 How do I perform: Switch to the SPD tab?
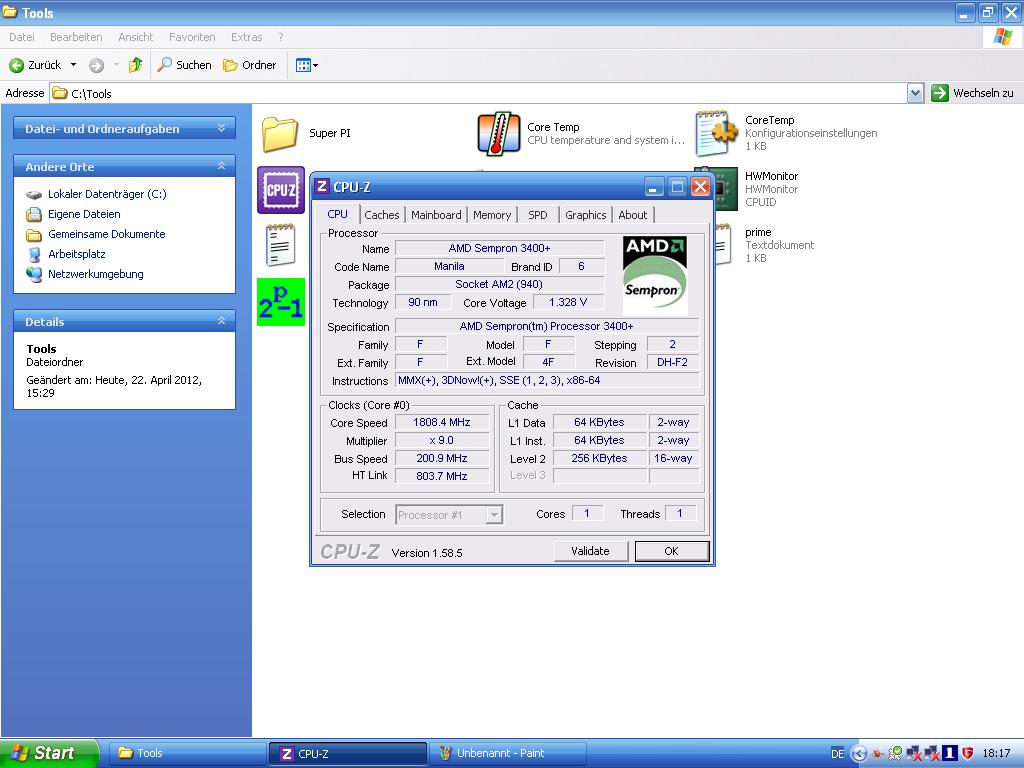click(x=537, y=215)
